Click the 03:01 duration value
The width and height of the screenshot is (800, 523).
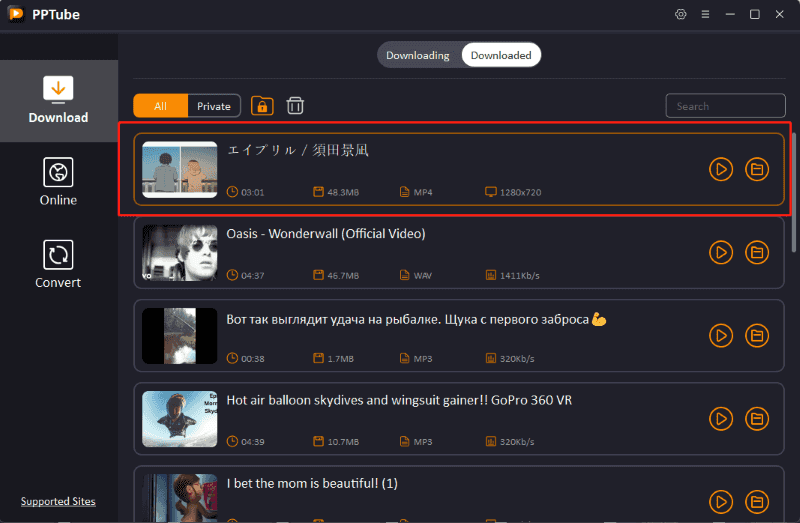(253, 192)
